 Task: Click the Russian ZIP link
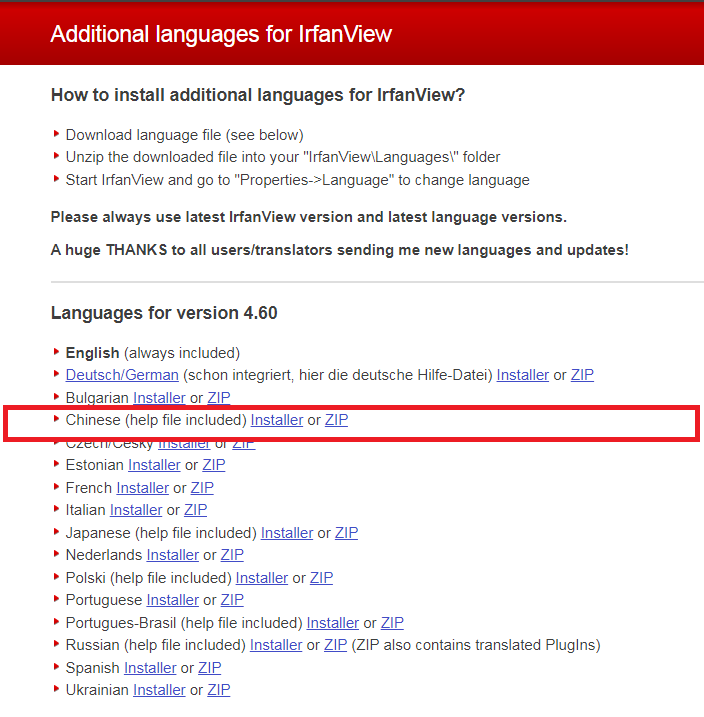[x=336, y=645]
